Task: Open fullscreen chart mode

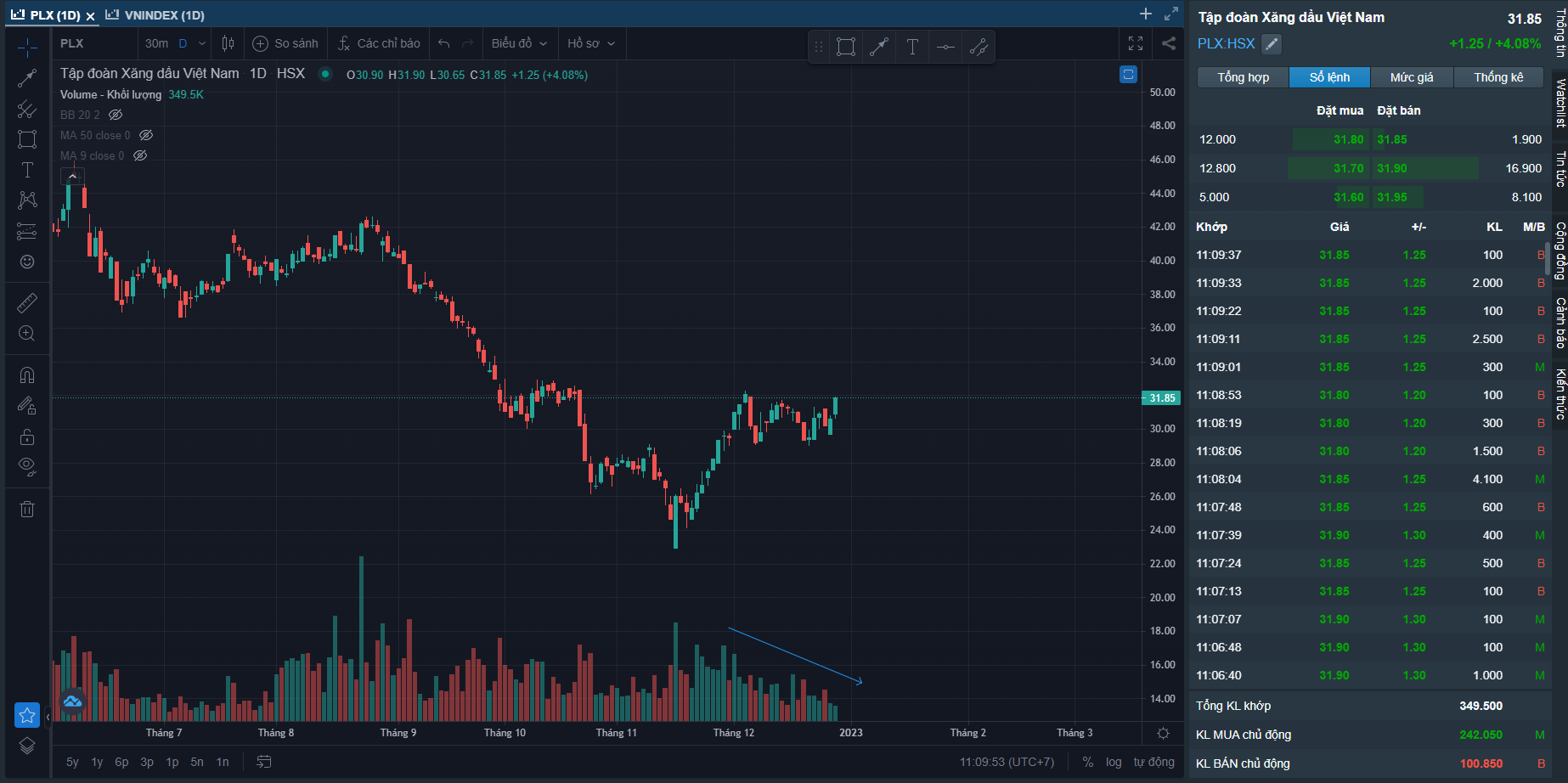Action: [1136, 43]
